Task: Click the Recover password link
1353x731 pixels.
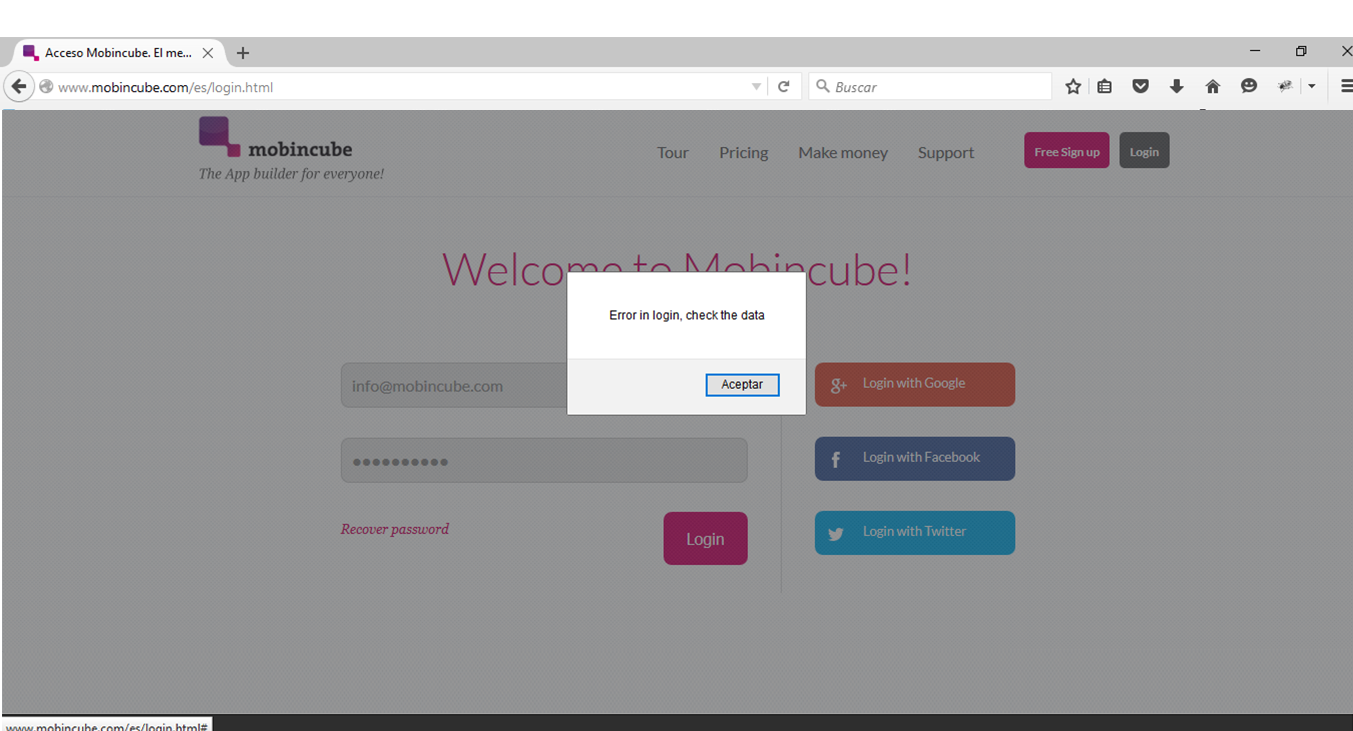Action: [x=395, y=529]
